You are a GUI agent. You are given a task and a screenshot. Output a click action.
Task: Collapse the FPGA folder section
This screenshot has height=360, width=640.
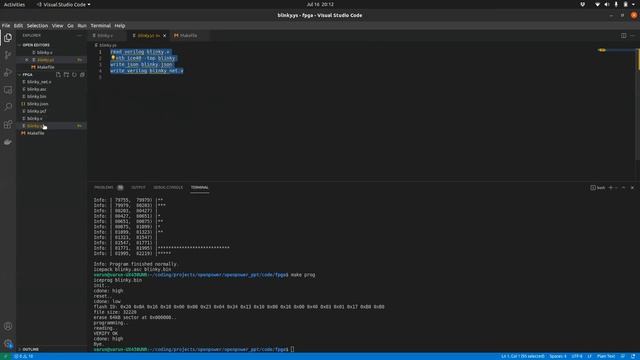(26, 75)
